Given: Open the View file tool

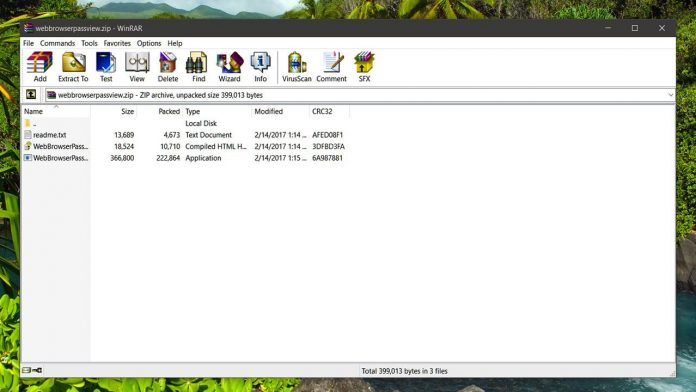Looking at the screenshot, I should click(x=137, y=67).
